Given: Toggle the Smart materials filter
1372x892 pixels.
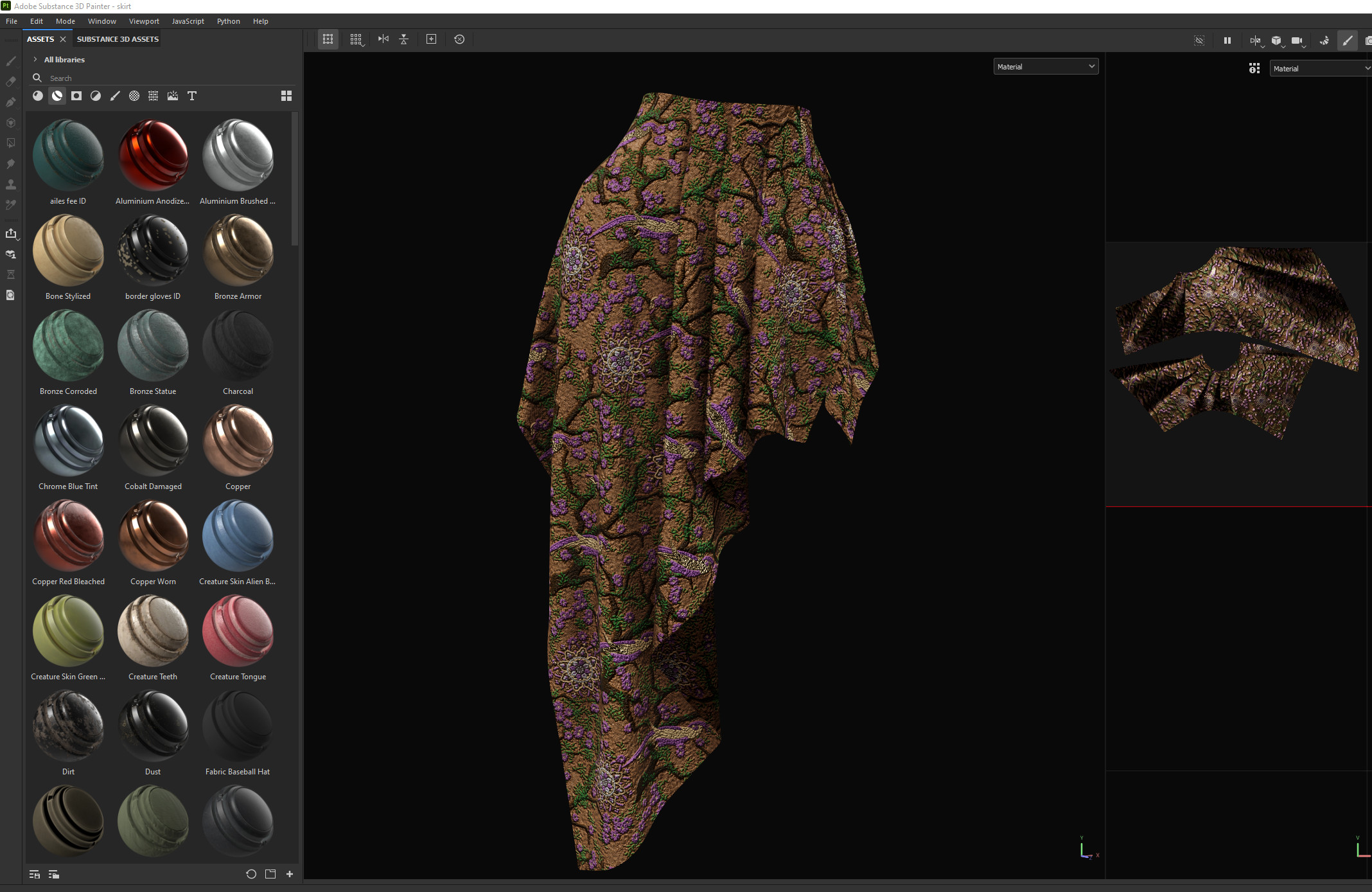Looking at the screenshot, I should pyautogui.click(x=57, y=96).
